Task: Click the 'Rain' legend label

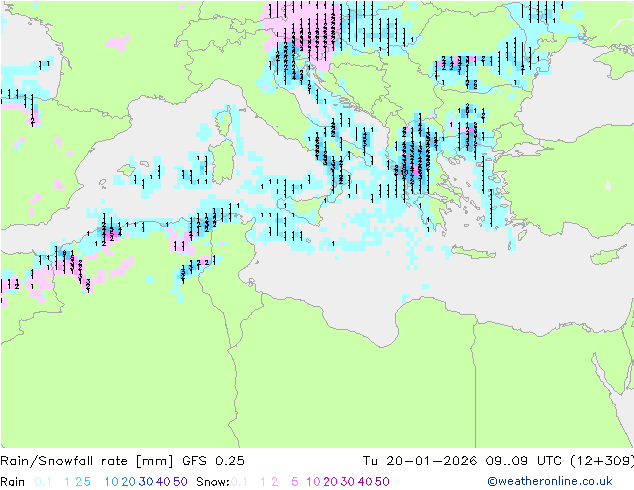Action: 13,482
